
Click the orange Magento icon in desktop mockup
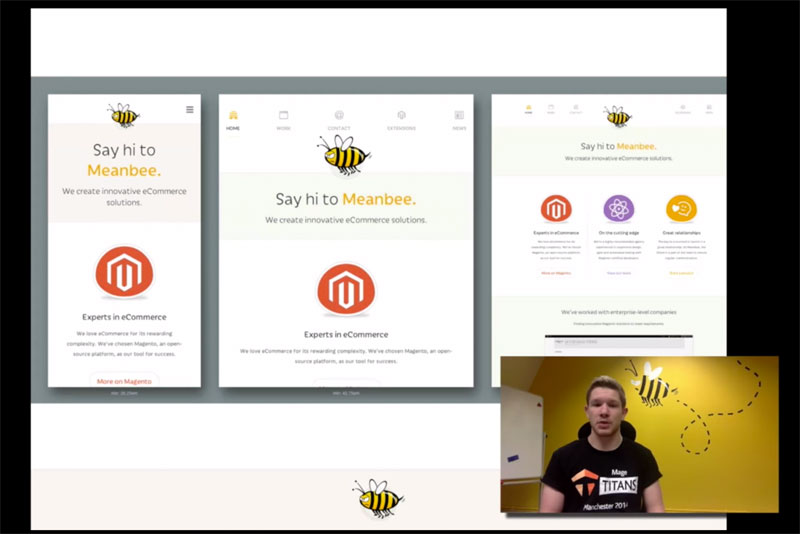point(556,209)
